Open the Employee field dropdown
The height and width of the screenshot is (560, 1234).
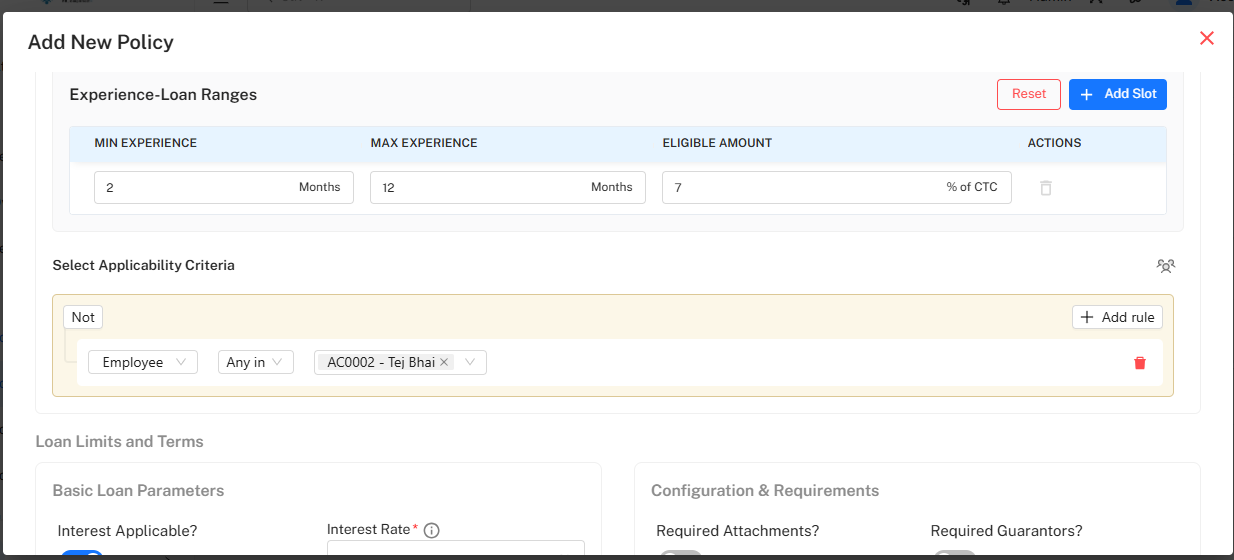click(142, 362)
